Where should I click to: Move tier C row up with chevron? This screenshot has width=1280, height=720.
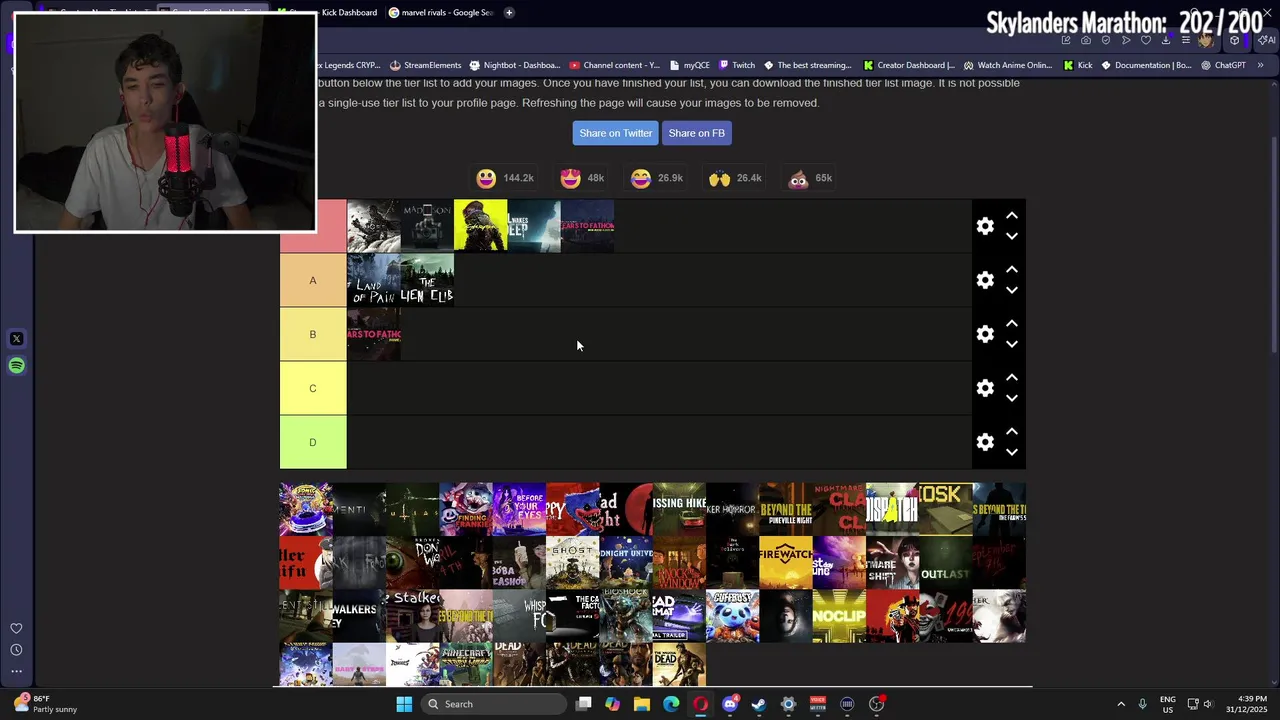coord(1012,377)
